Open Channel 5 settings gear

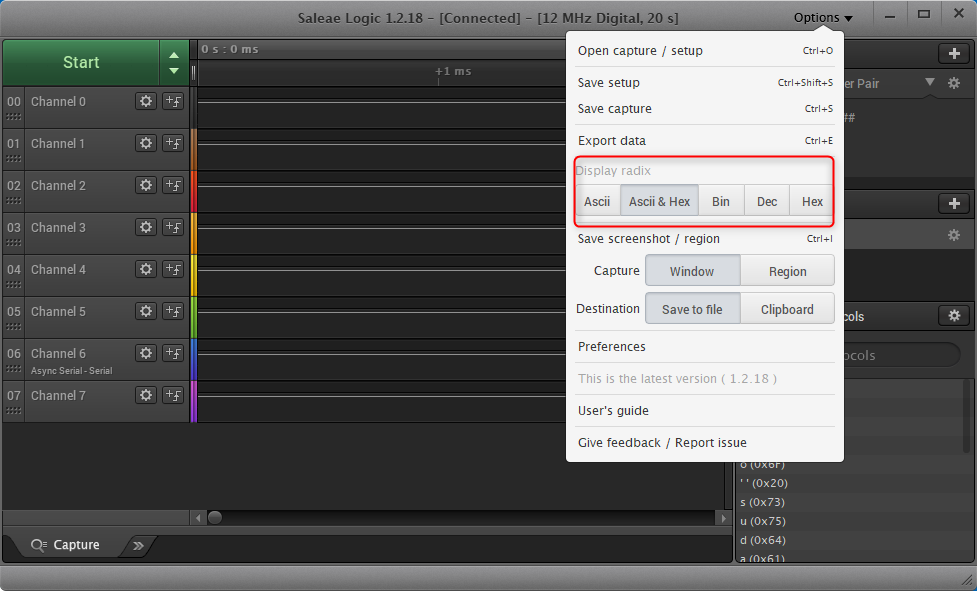(x=146, y=311)
